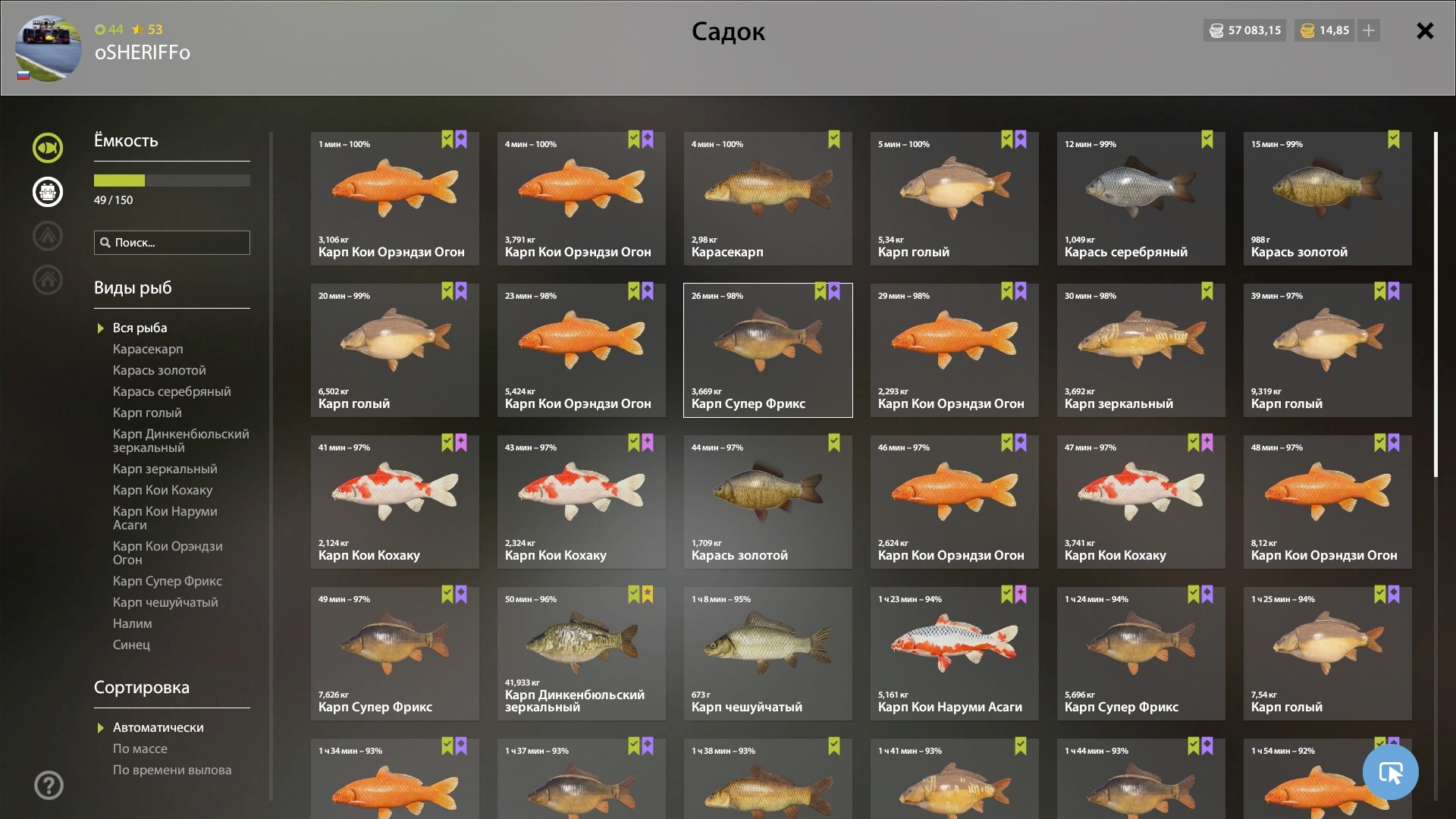
Task: Sort by catch time По времени вылова
Action: 172,770
